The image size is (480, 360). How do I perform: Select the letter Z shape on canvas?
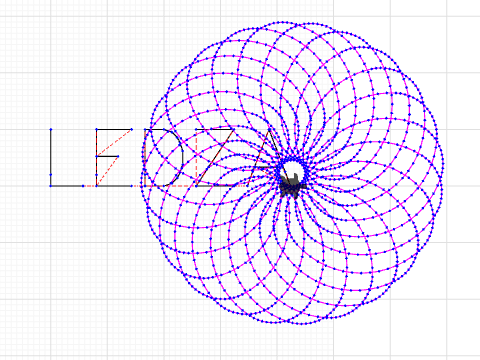tap(215, 157)
